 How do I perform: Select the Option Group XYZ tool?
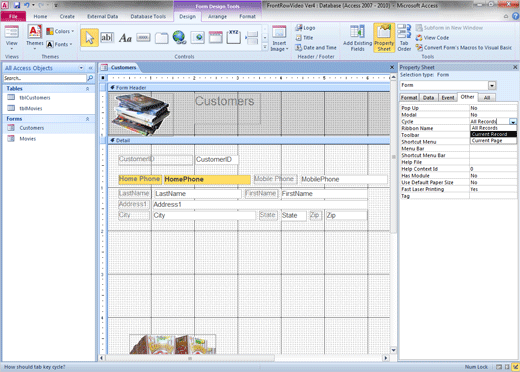coord(234,37)
